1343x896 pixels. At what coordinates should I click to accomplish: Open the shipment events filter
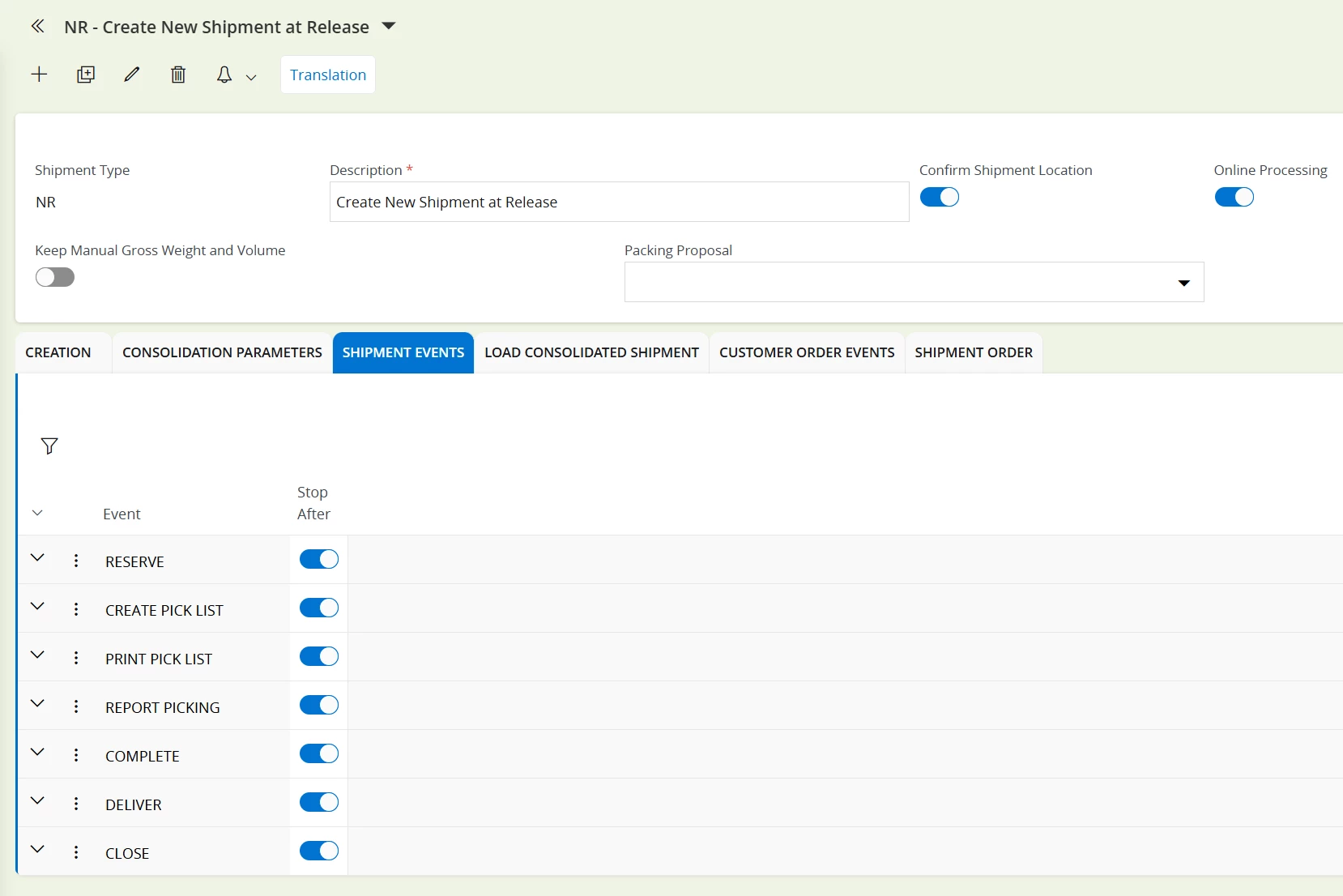coord(49,446)
